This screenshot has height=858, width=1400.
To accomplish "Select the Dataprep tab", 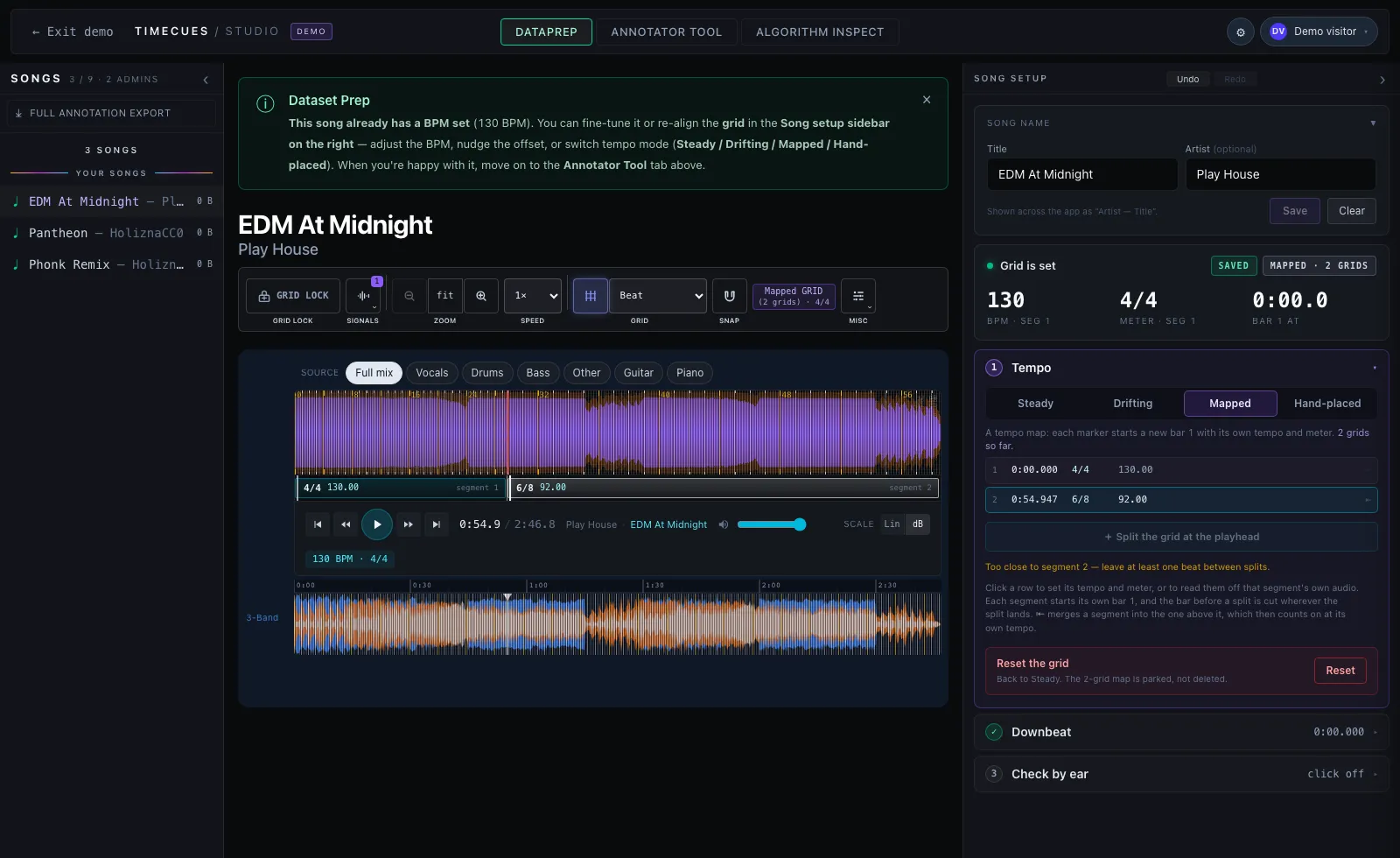I will 546,32.
